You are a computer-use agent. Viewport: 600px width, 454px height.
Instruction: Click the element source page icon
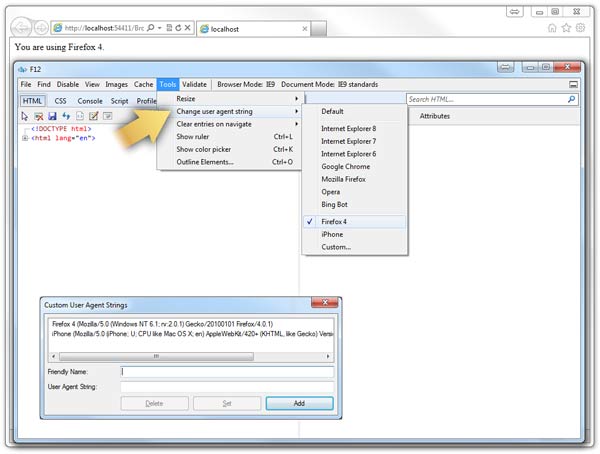click(80, 116)
